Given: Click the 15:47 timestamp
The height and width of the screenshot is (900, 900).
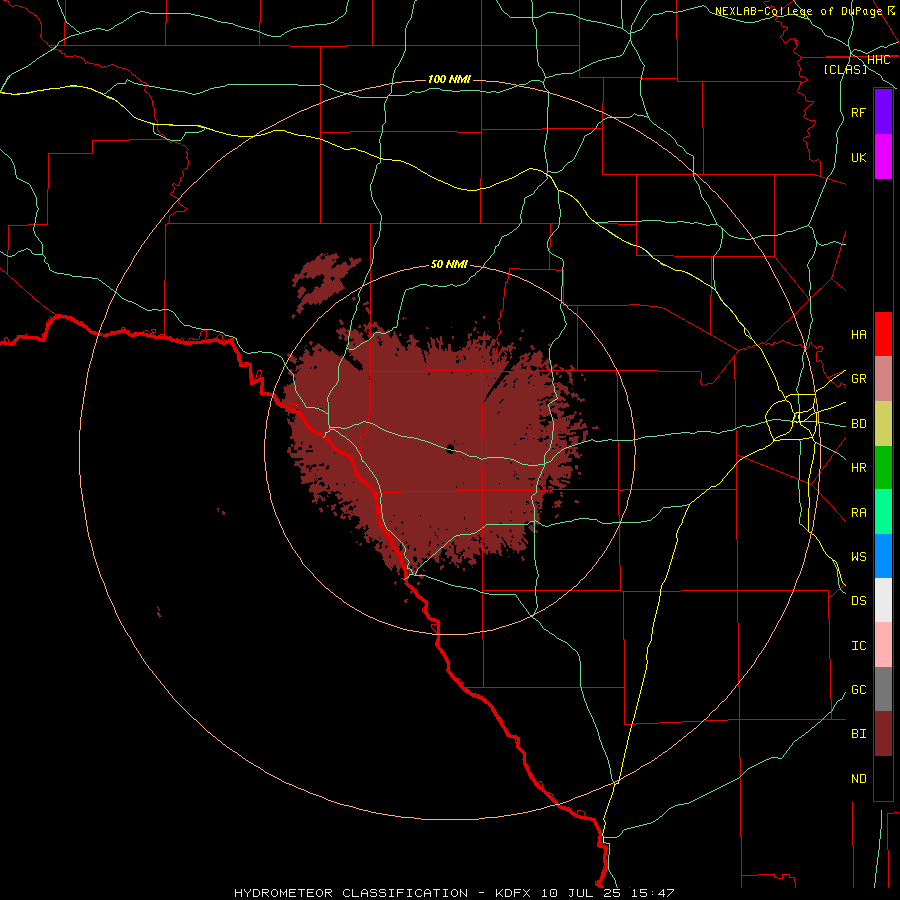Looking at the screenshot, I should click(652, 893).
